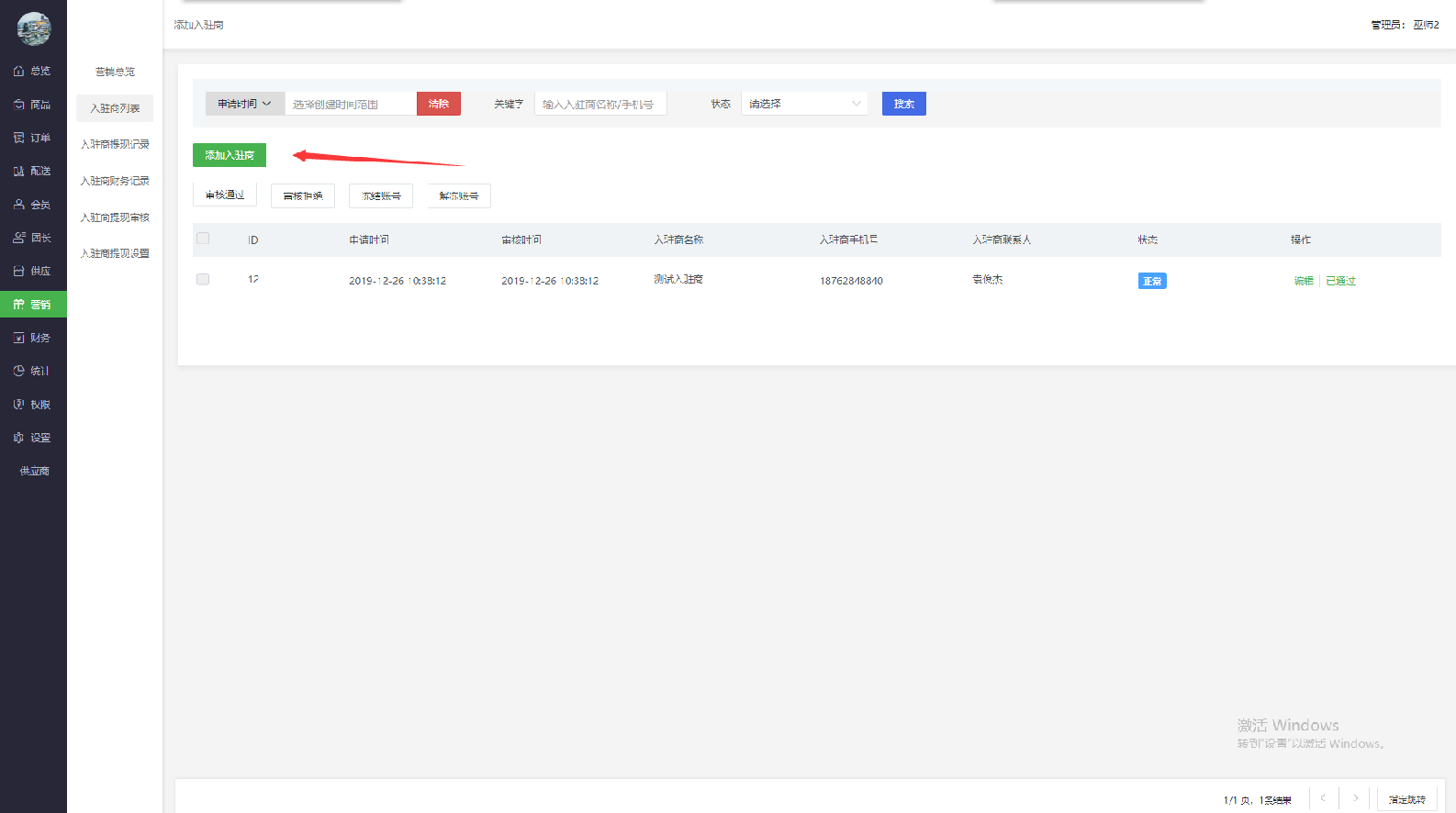Focus the 关键字 keyword input field
The image size is (1456, 813).
[600, 104]
